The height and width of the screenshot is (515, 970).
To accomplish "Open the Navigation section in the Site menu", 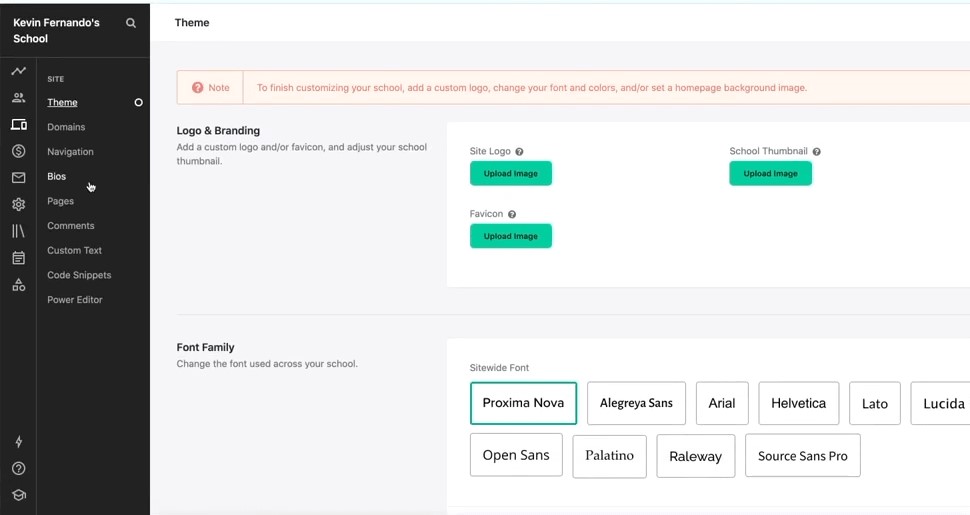I will point(71,152).
